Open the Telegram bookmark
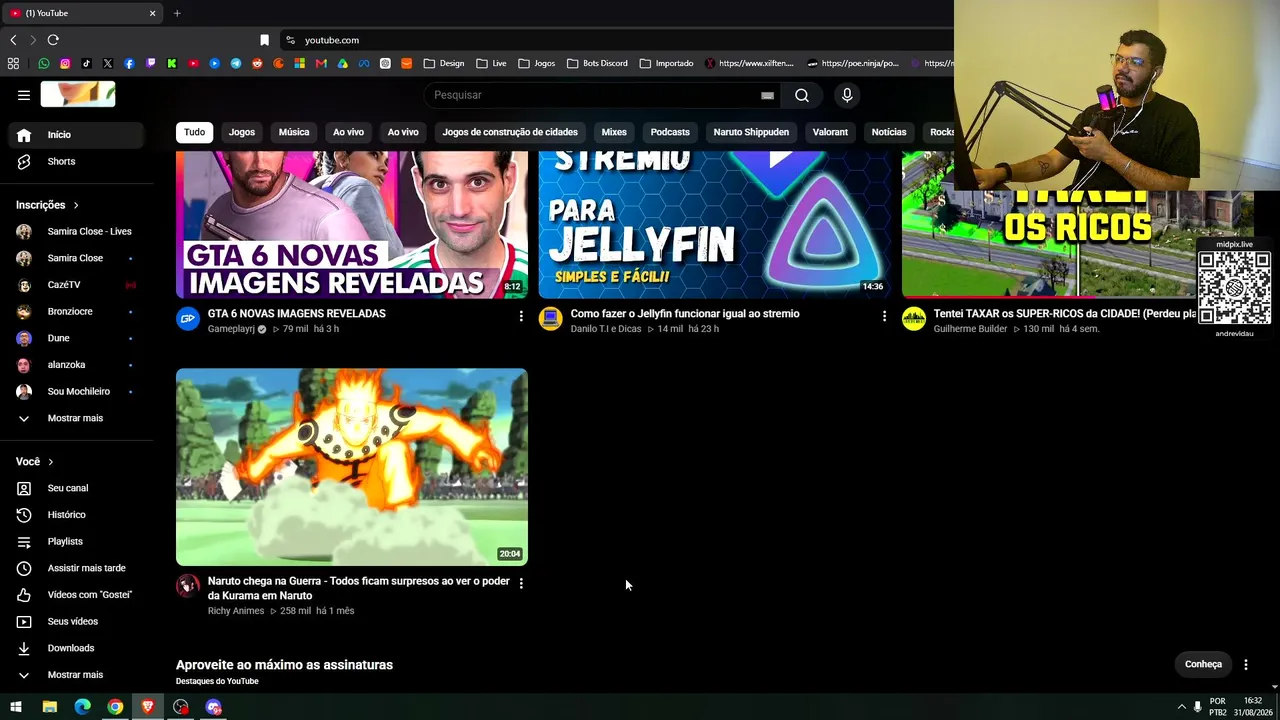1280x720 pixels. coord(236,63)
